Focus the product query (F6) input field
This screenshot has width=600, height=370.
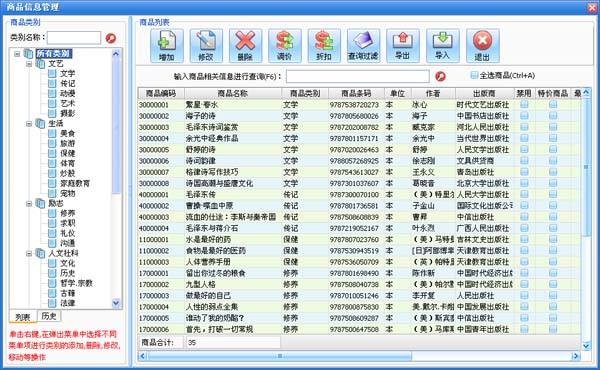point(358,76)
